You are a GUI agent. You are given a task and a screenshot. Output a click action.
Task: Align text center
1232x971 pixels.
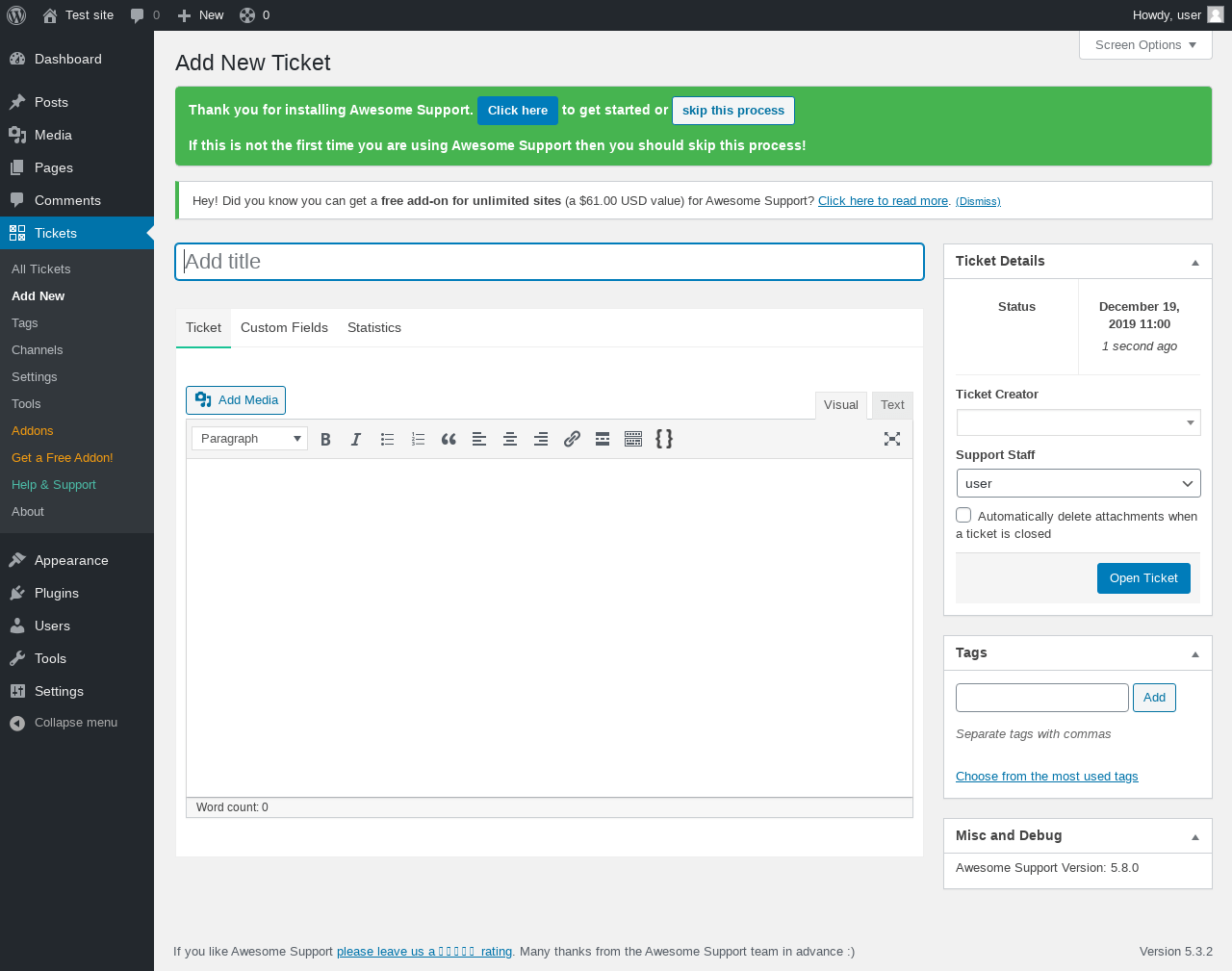pos(510,439)
